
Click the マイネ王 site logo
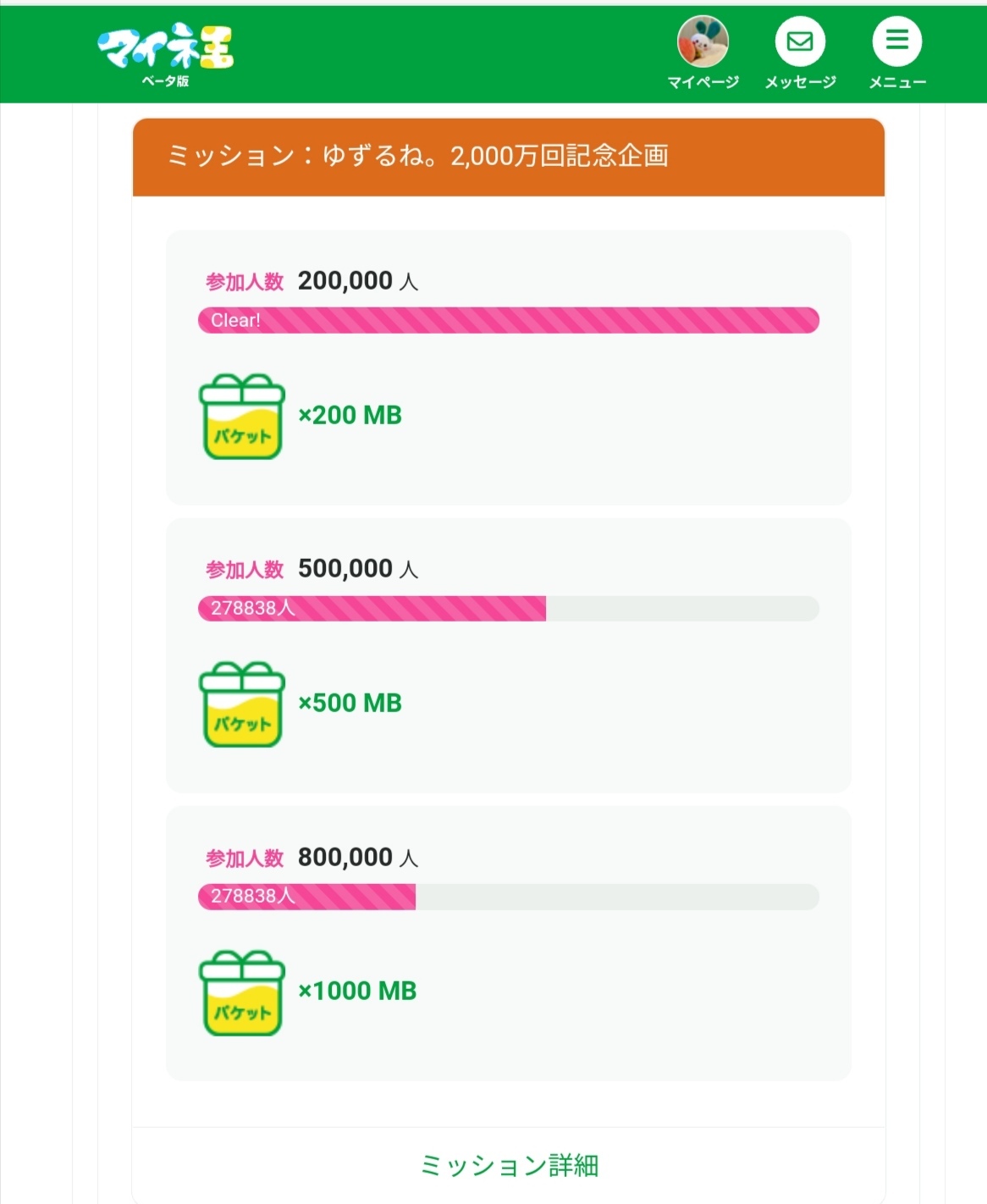(165, 47)
